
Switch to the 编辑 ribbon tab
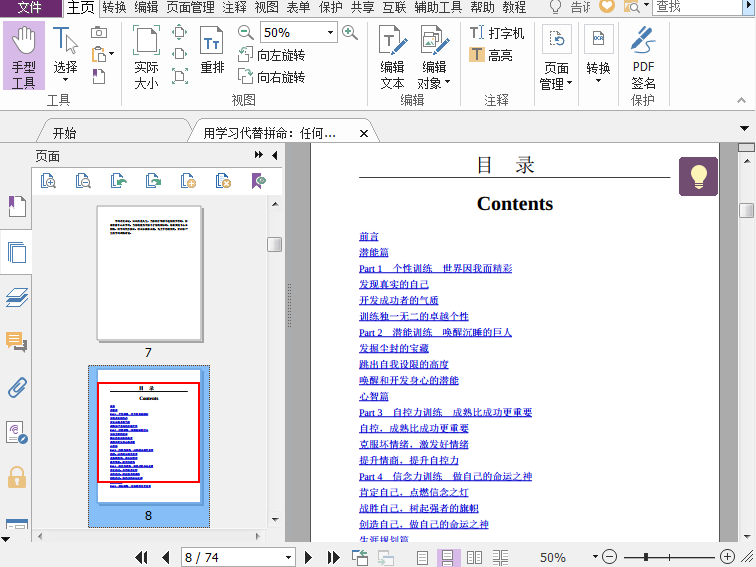tap(146, 7)
